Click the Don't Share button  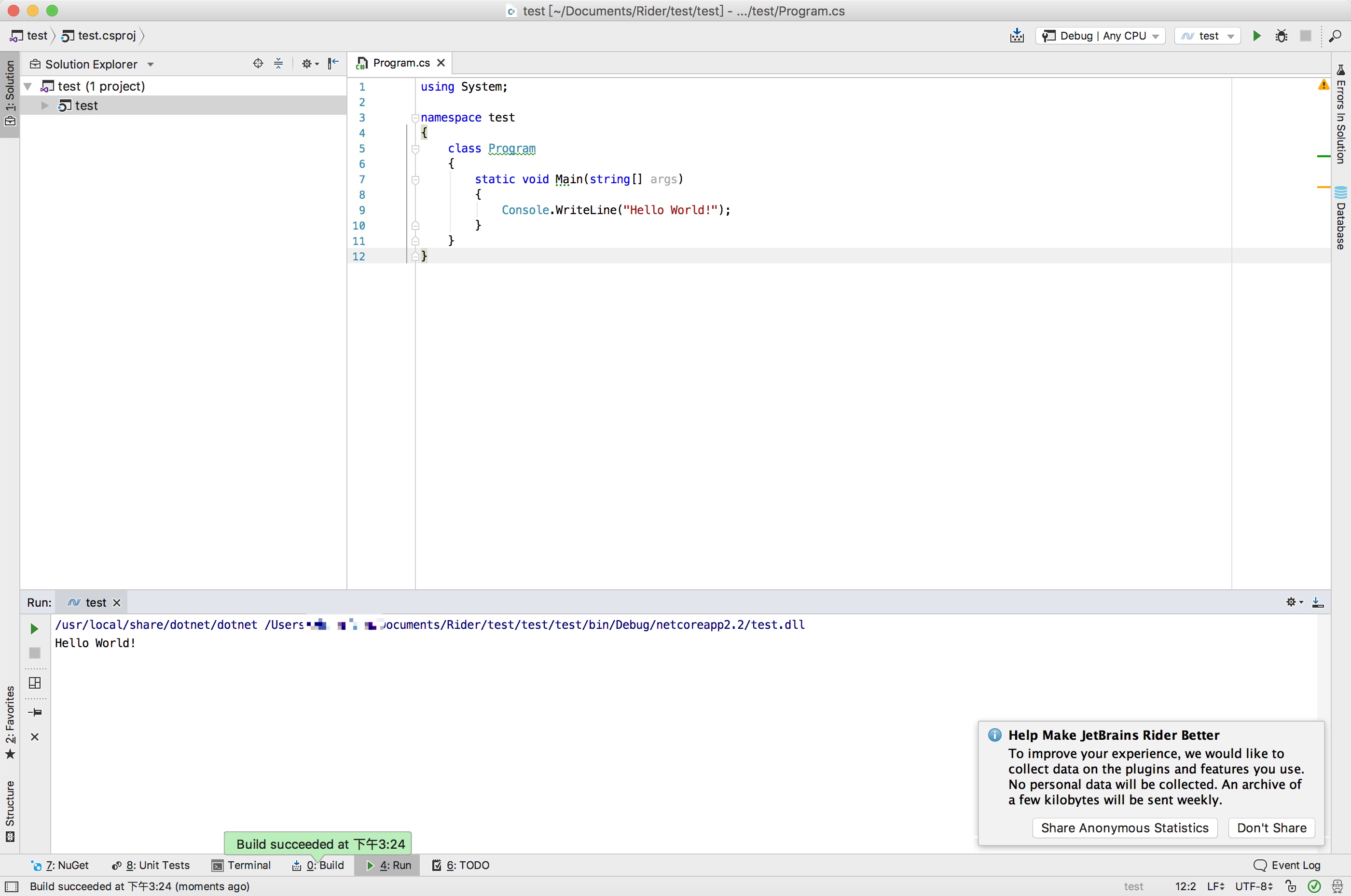tap(1271, 828)
